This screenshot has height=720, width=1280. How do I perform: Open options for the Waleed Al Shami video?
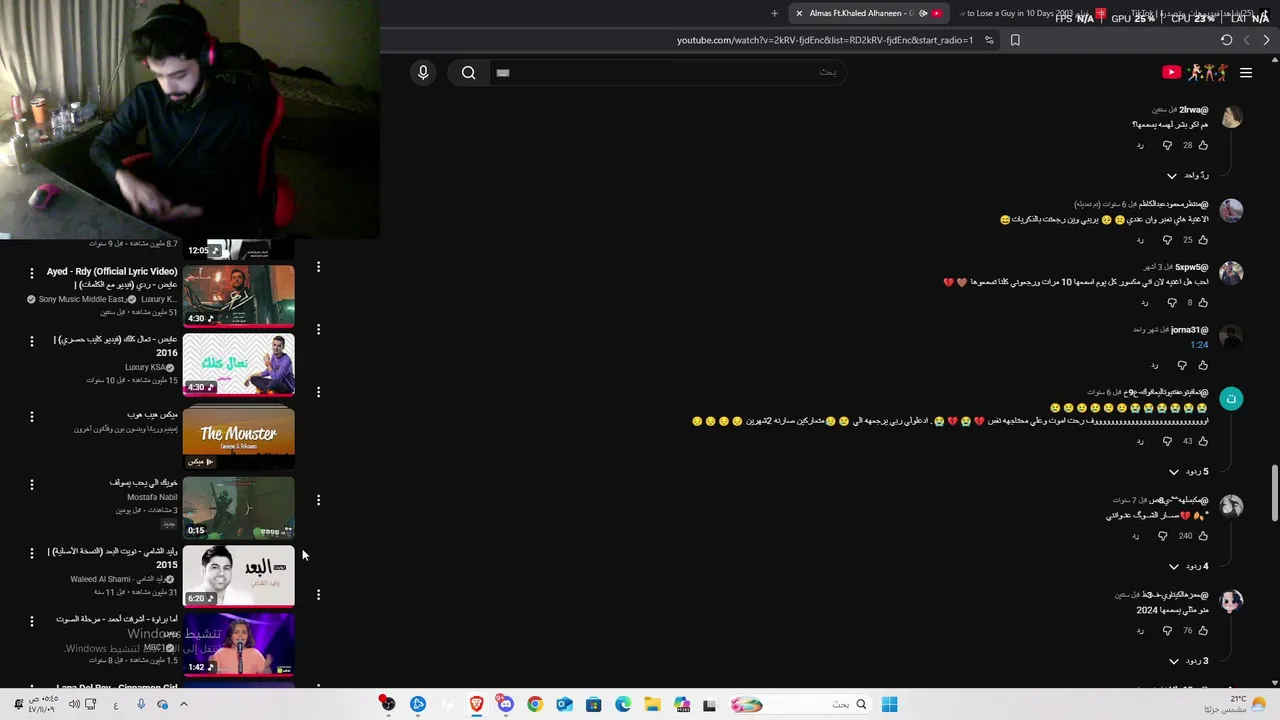click(x=31, y=552)
